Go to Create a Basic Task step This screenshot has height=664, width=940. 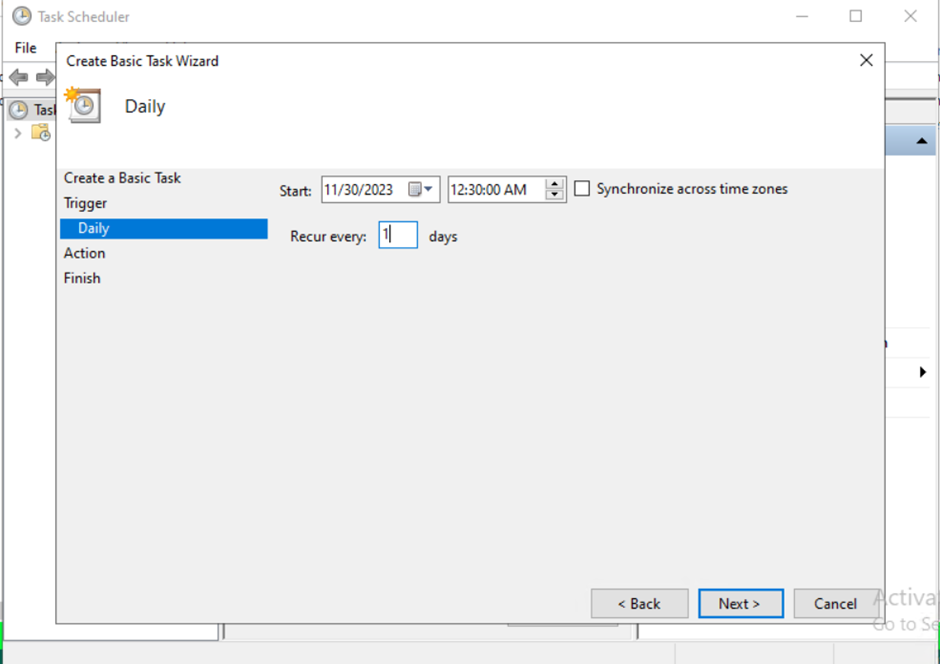[x=122, y=178]
